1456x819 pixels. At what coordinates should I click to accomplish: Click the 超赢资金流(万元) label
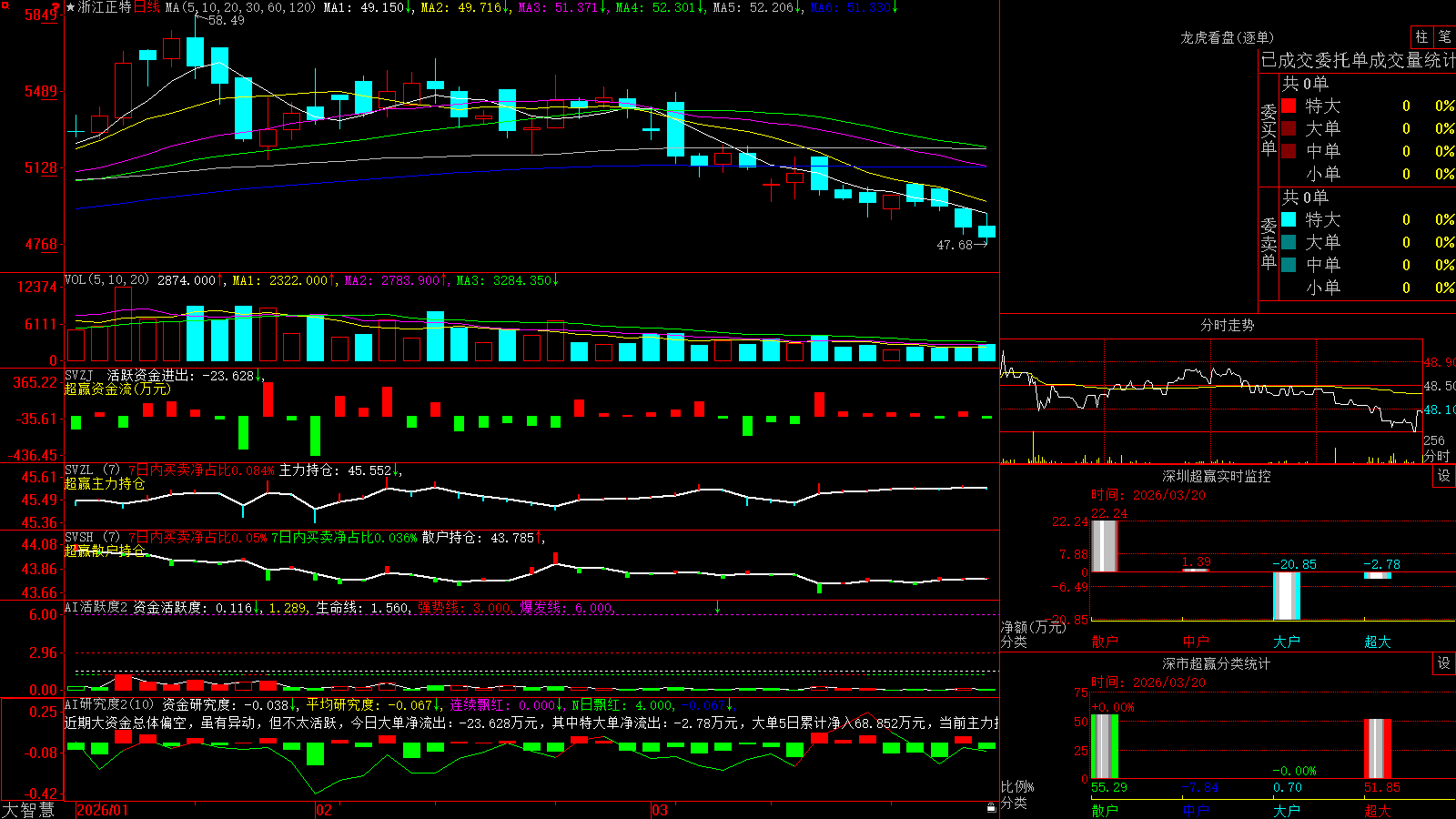[117, 389]
